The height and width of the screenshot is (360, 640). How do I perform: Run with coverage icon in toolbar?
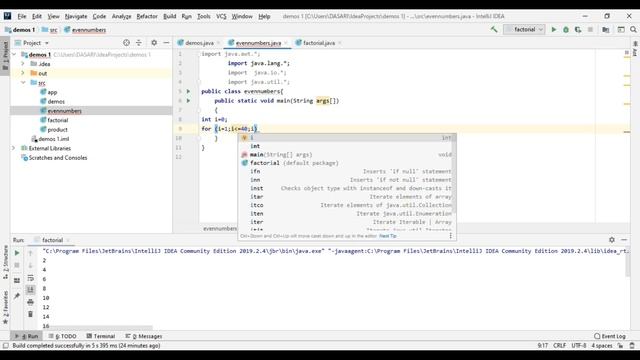pos(578,29)
